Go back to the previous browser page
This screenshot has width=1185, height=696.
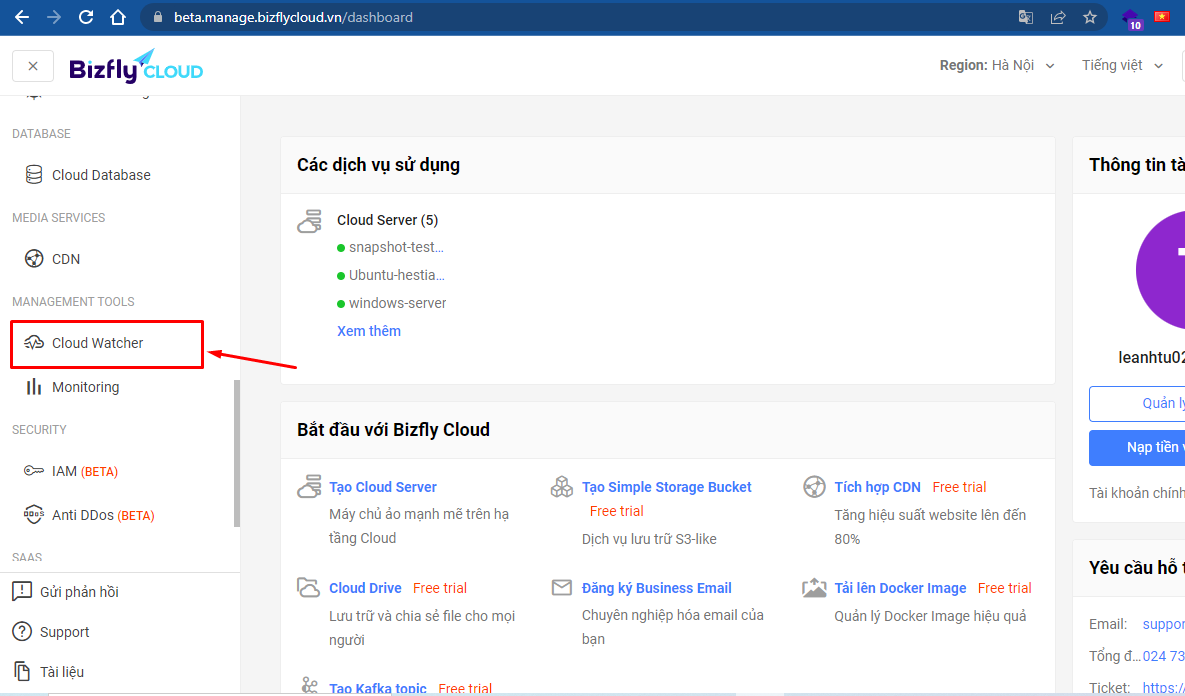22,17
